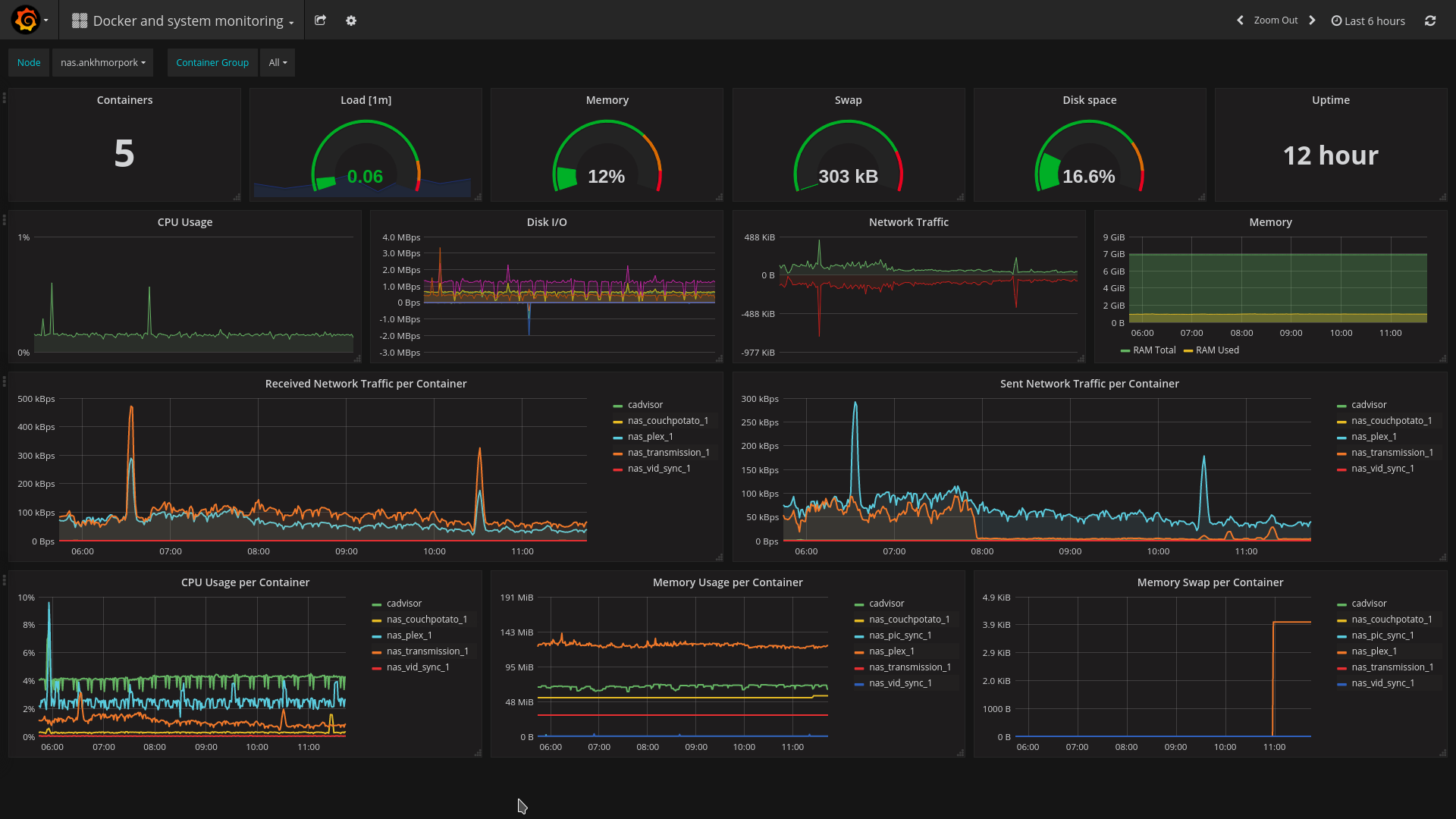Viewport: 1456px width, 819px height.
Task: Click the share dashboard icon
Action: click(320, 20)
